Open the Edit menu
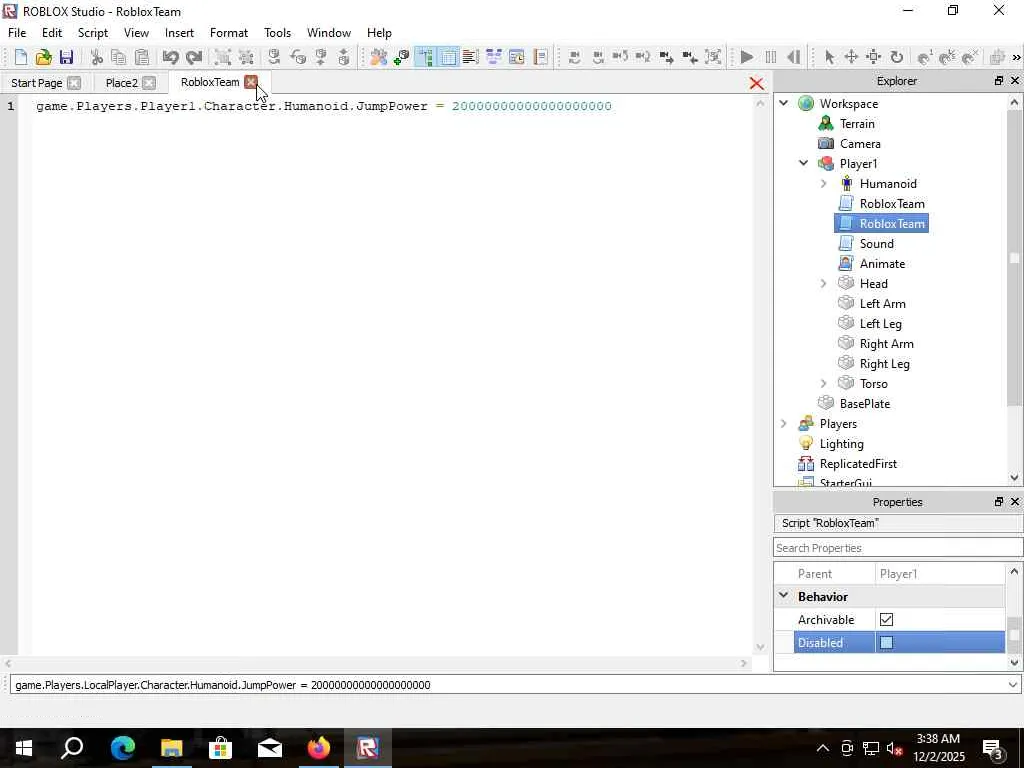 click(x=52, y=33)
